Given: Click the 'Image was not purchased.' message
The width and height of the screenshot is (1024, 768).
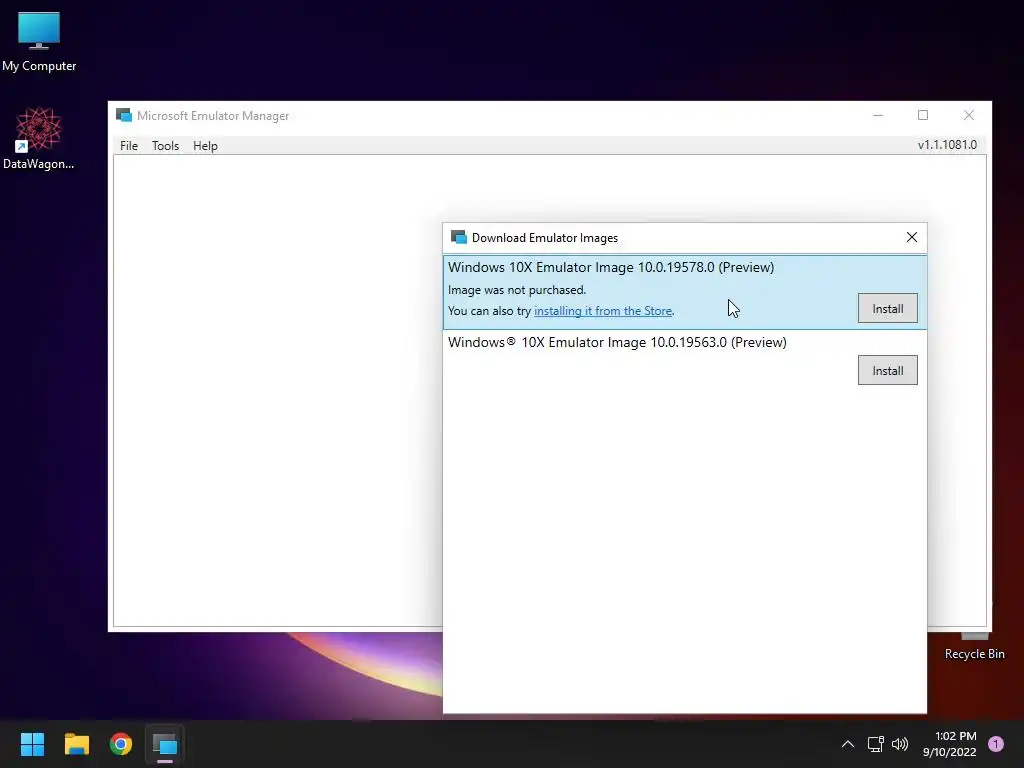Looking at the screenshot, I should click(x=517, y=290).
